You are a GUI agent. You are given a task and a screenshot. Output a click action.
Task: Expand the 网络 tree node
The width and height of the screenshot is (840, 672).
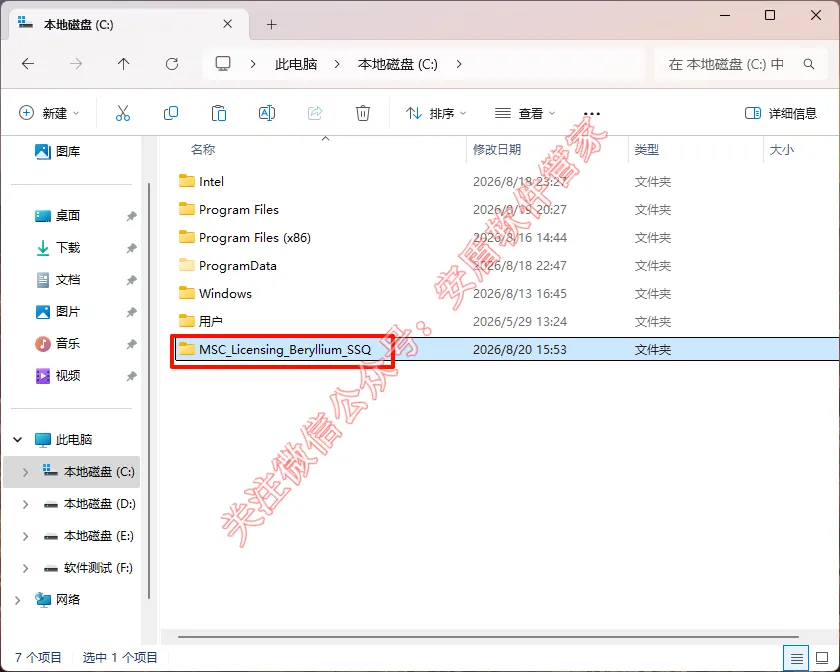(18, 600)
